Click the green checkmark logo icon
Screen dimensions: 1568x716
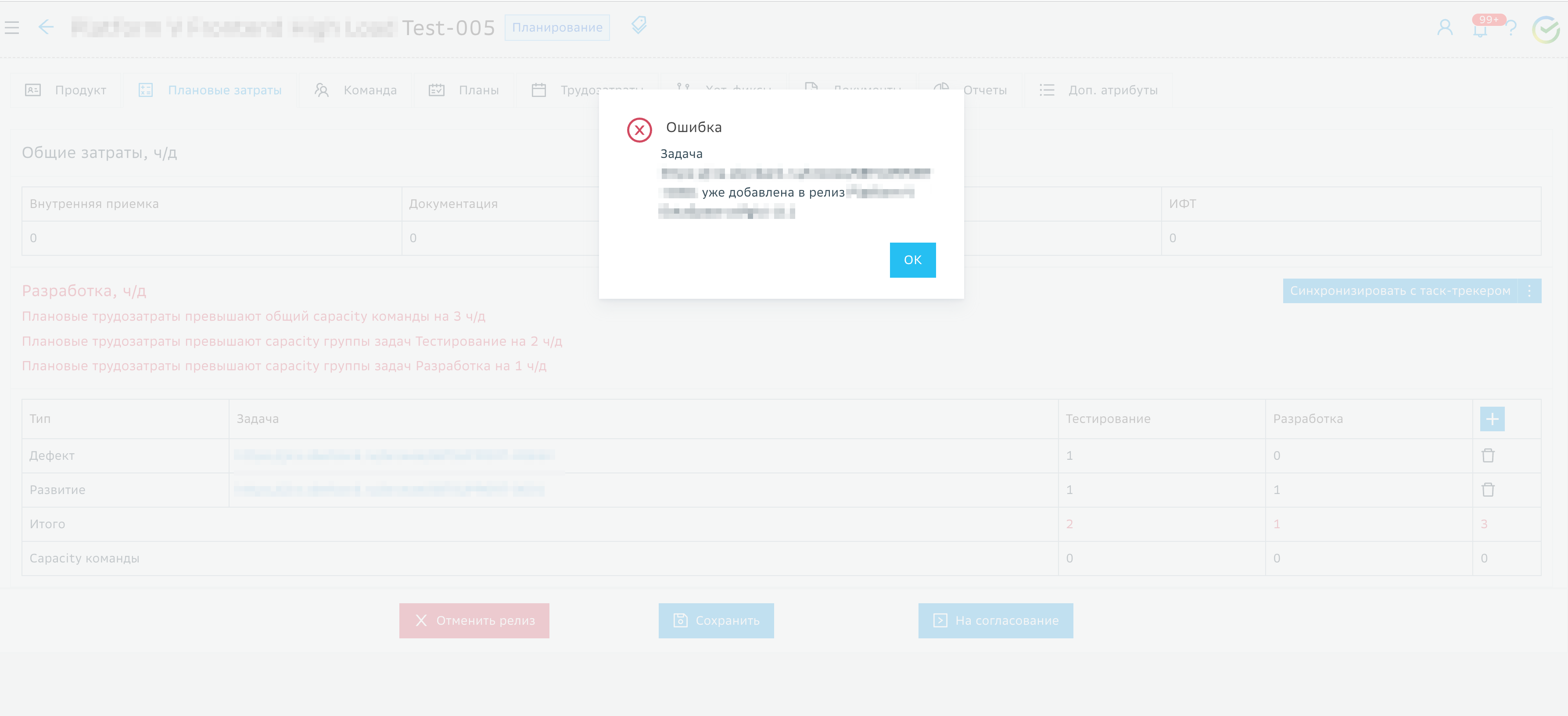pos(1546,29)
